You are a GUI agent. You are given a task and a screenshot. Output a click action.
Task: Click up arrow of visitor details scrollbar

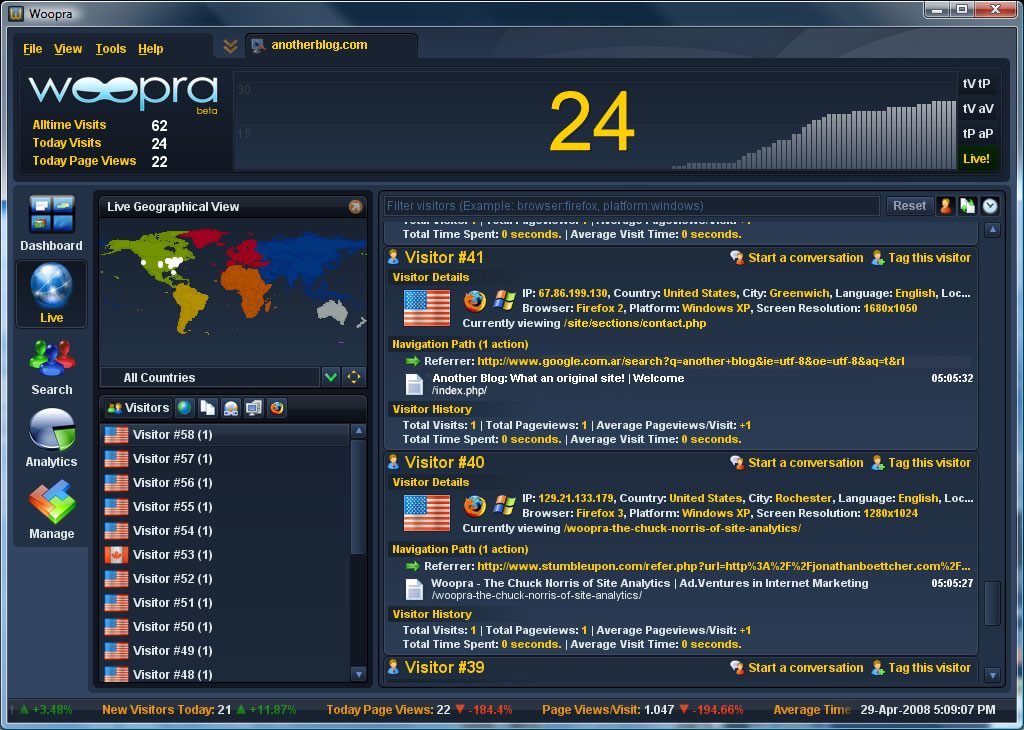pyautogui.click(x=992, y=230)
